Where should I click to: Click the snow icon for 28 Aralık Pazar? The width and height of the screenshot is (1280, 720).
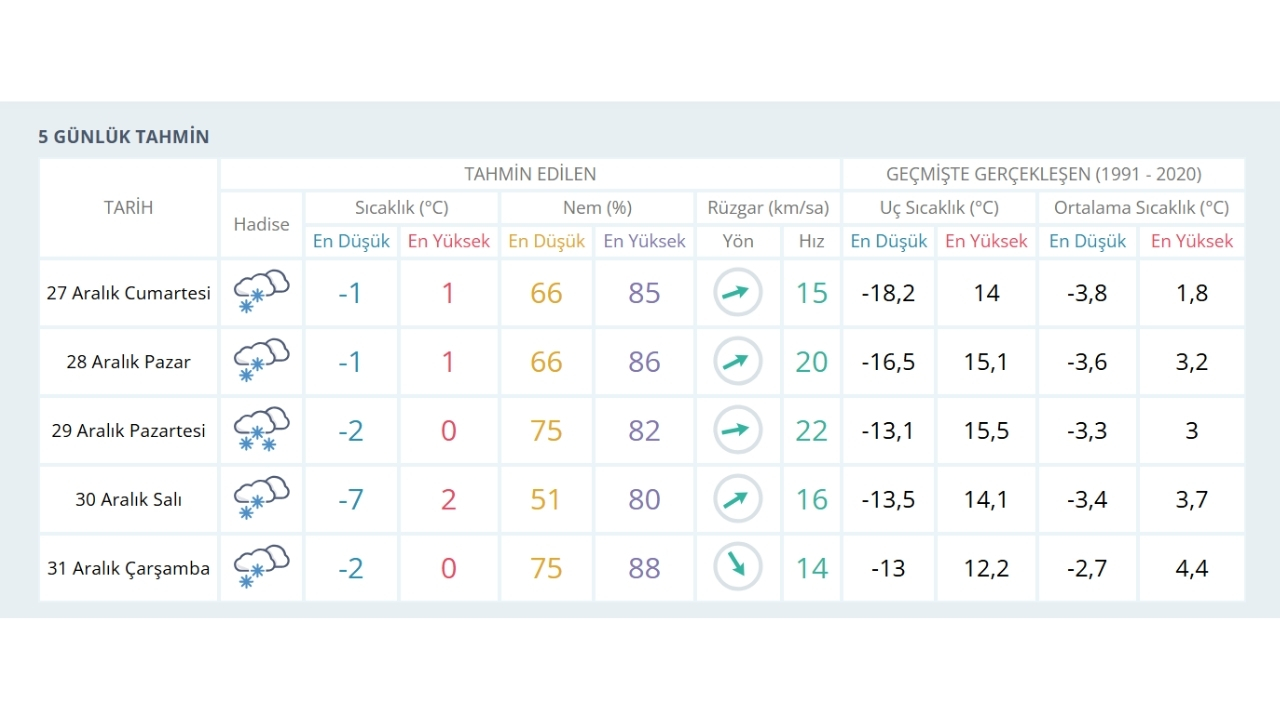click(x=261, y=361)
